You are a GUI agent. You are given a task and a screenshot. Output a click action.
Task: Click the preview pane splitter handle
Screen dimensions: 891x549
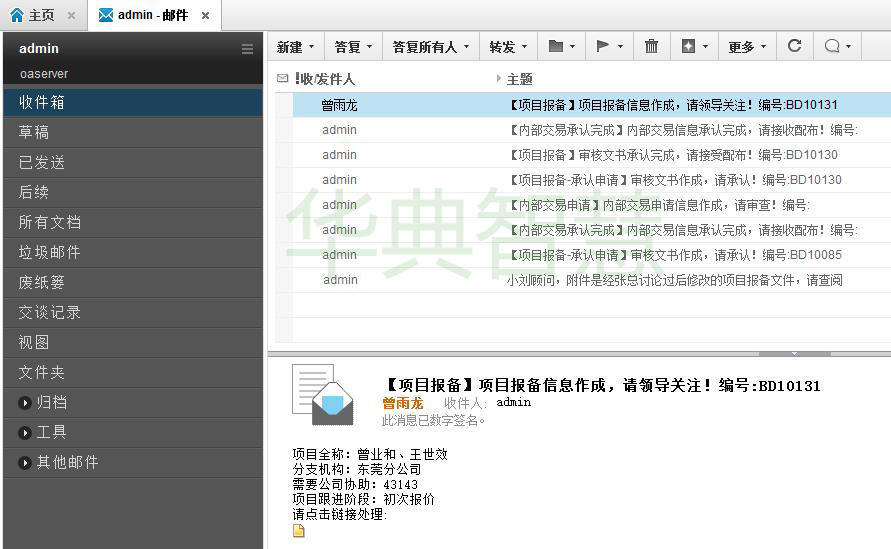[794, 353]
